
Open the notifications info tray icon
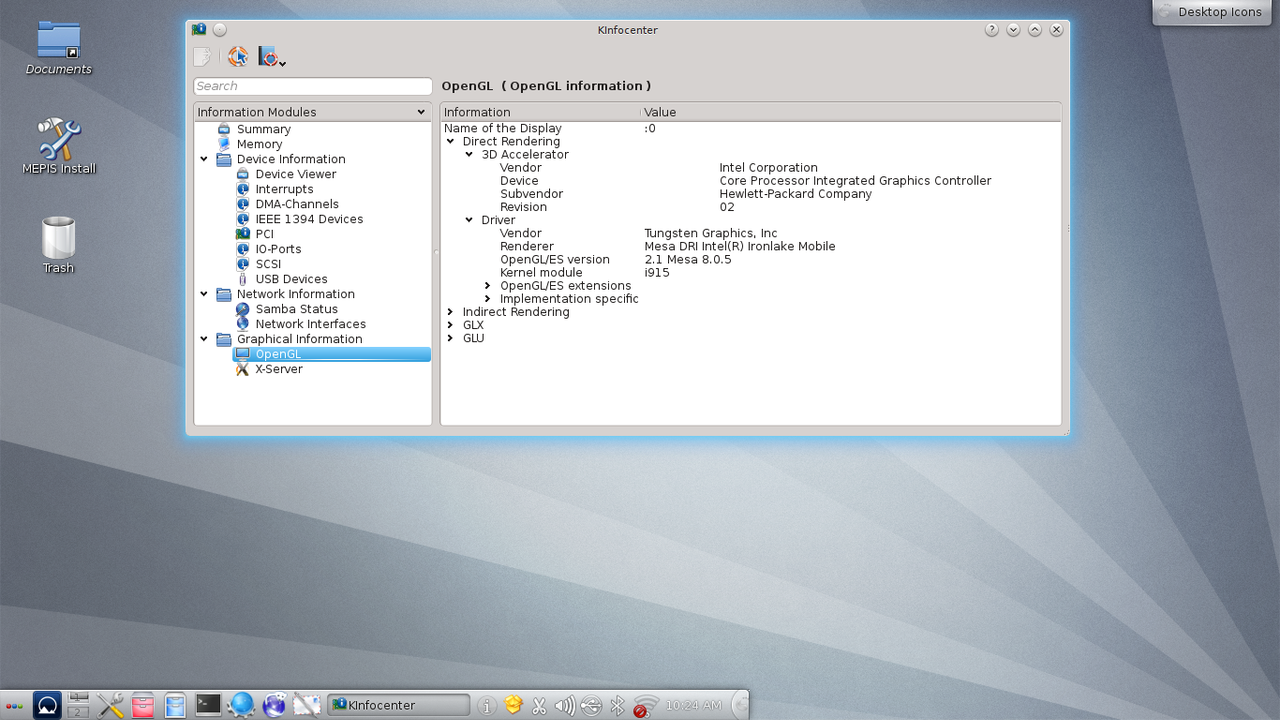pos(486,706)
